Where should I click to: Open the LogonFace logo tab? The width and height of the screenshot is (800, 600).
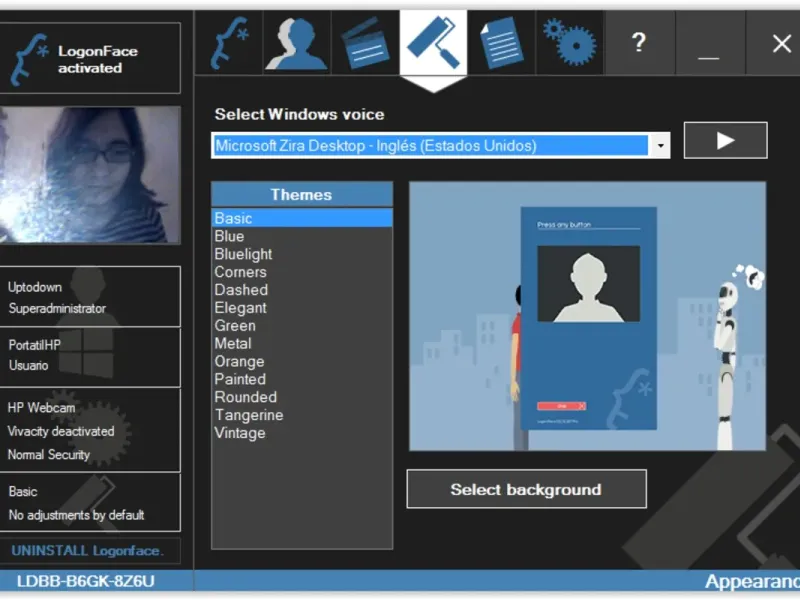pyautogui.click(x=229, y=43)
